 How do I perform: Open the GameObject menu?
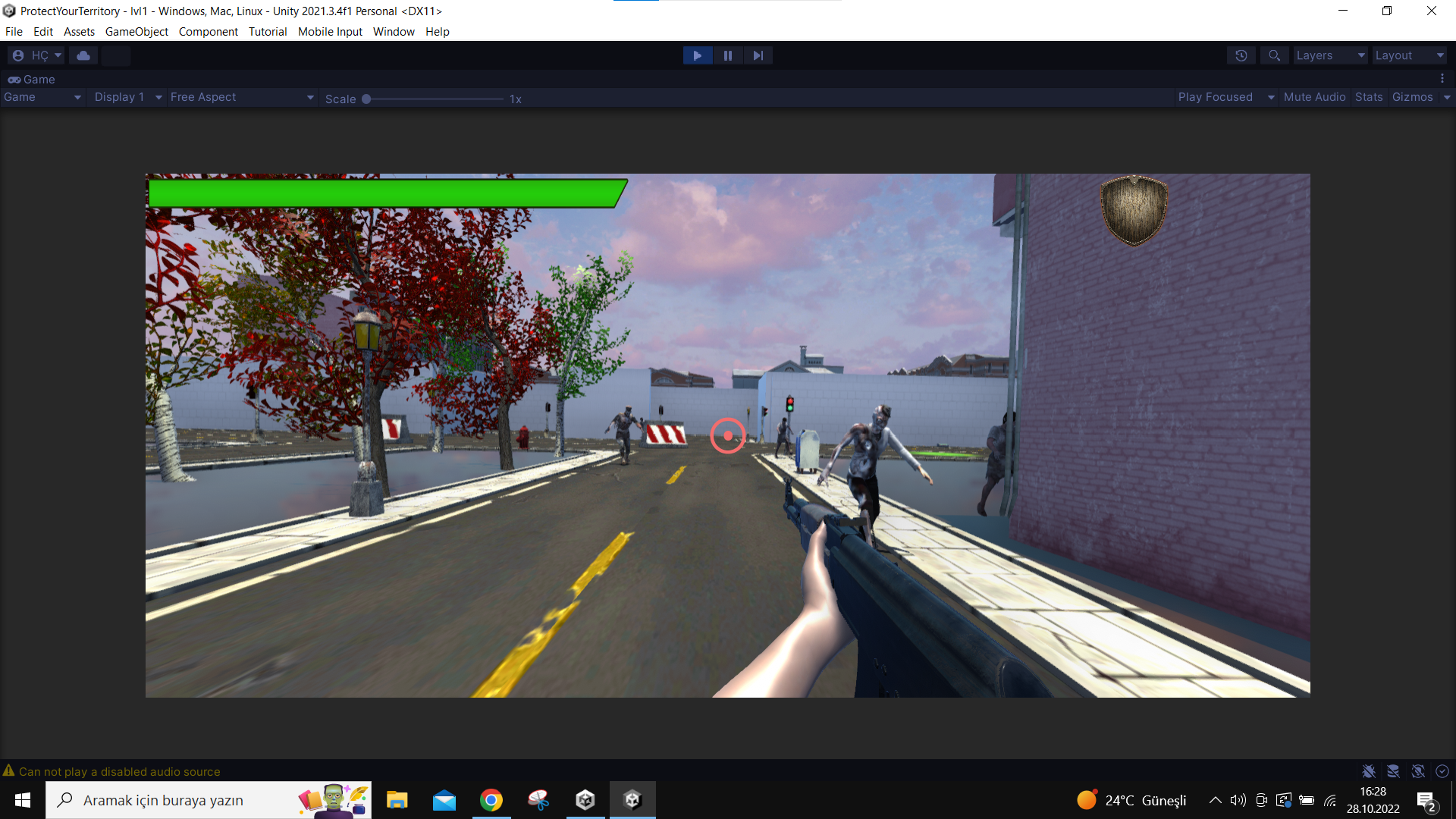(x=136, y=32)
